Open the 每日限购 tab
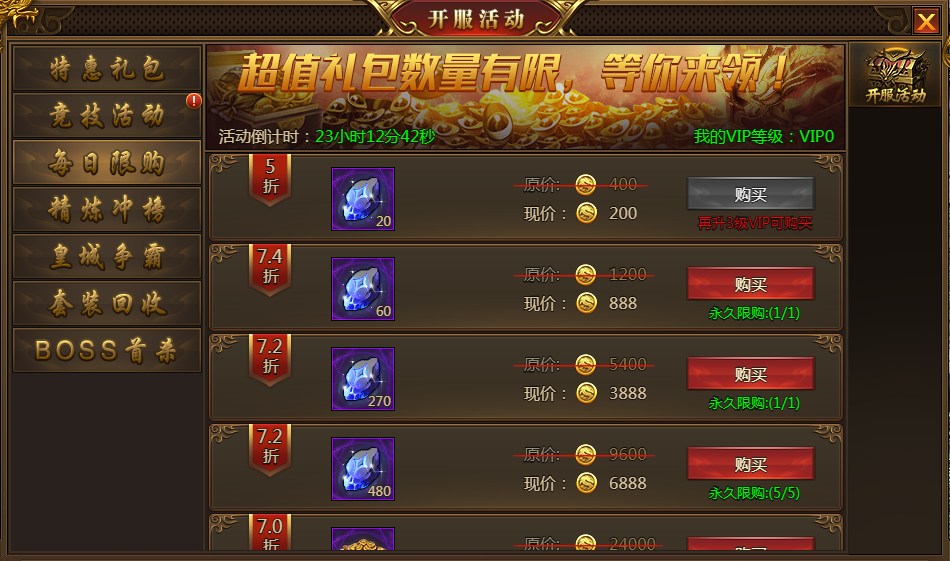 pyautogui.click(x=107, y=162)
